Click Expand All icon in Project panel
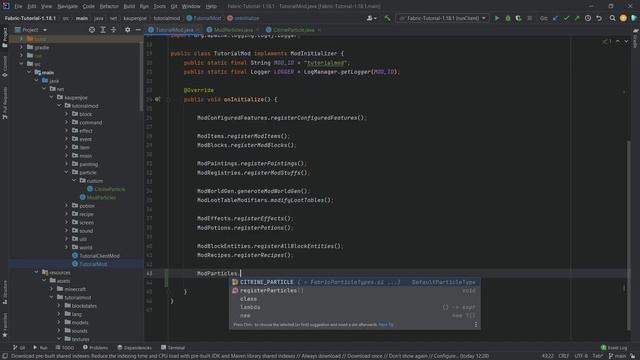 pos(103,30)
